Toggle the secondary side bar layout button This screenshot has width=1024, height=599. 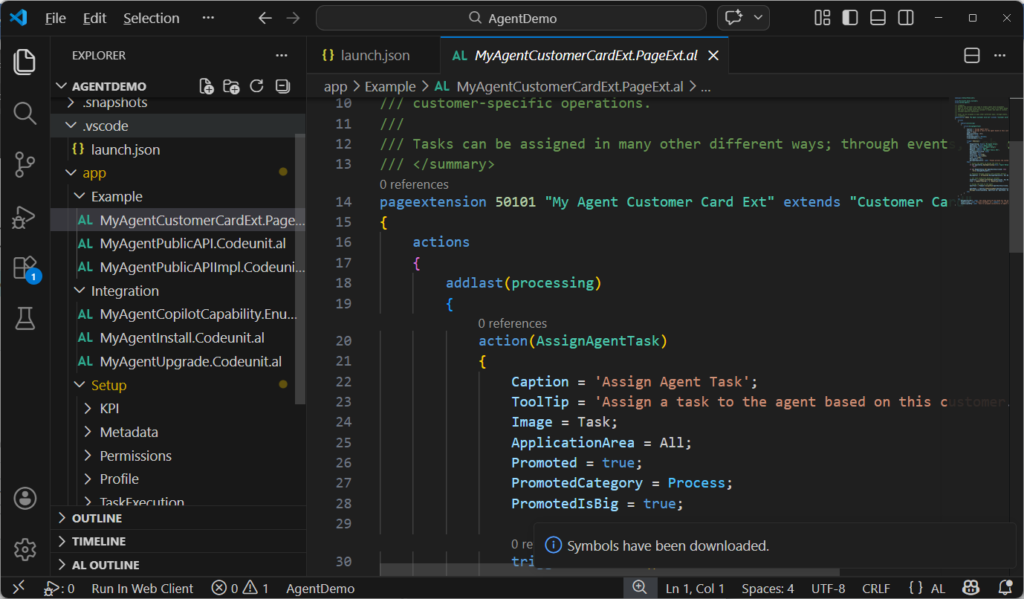(905, 18)
